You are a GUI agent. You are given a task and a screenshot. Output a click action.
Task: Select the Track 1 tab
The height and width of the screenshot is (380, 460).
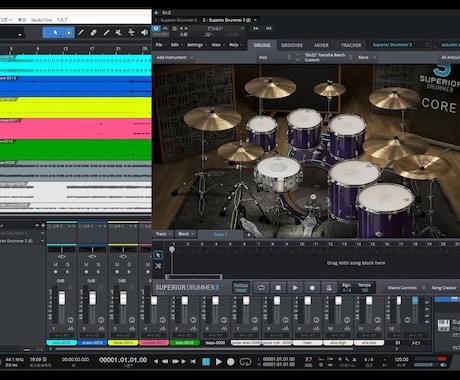click(220, 235)
